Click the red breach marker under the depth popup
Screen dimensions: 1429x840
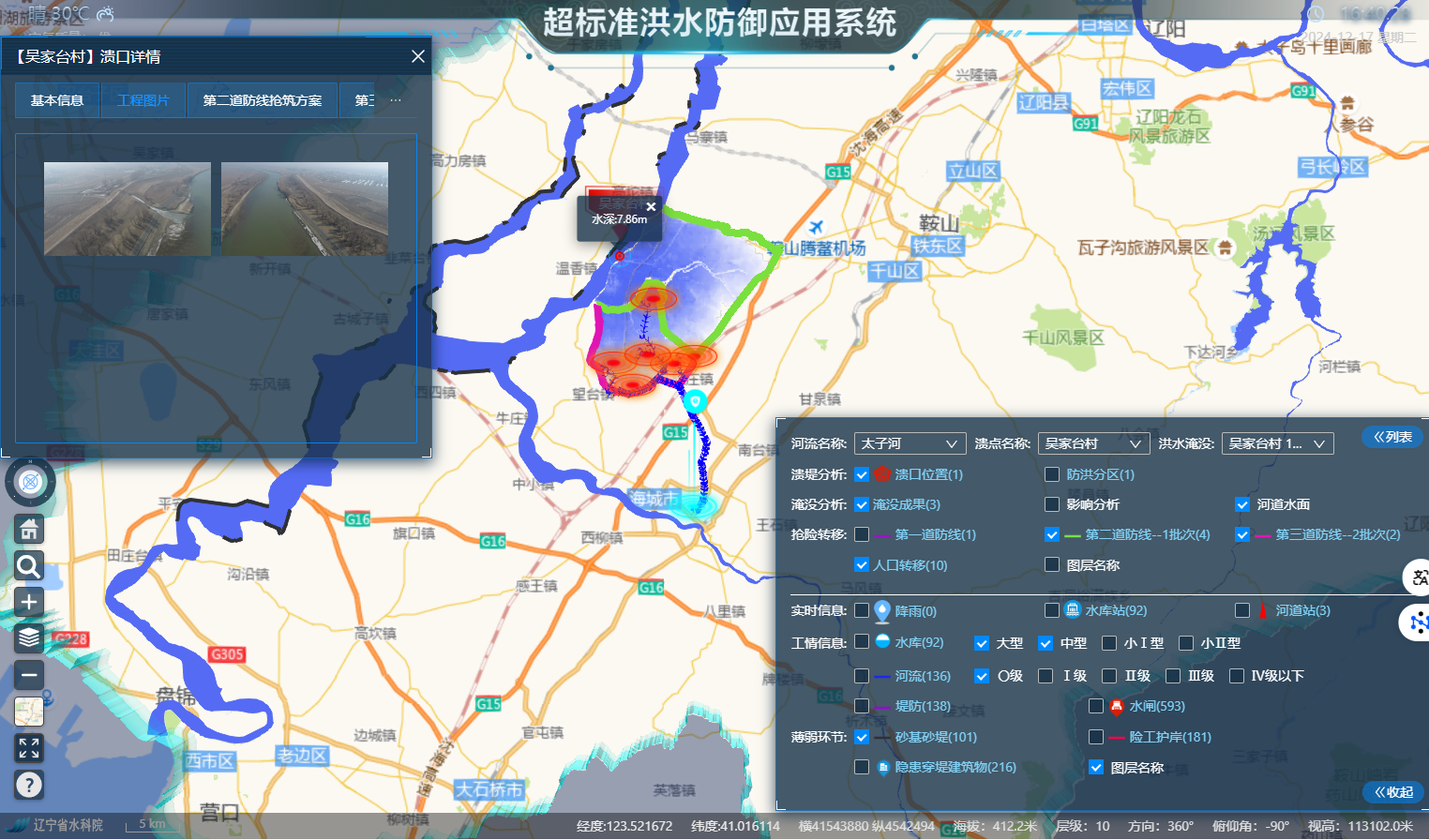tap(619, 256)
